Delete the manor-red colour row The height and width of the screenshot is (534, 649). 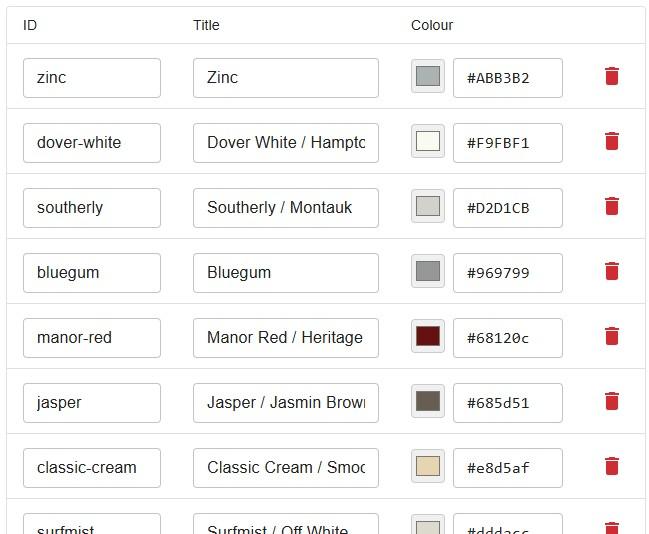click(612, 336)
